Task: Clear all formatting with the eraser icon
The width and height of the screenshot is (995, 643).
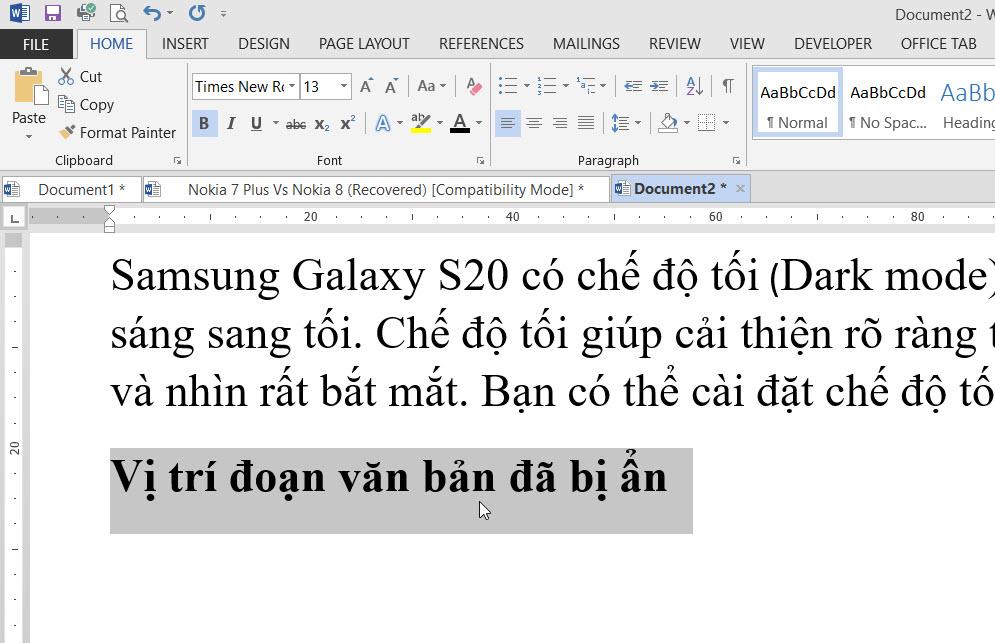Action: (x=473, y=87)
